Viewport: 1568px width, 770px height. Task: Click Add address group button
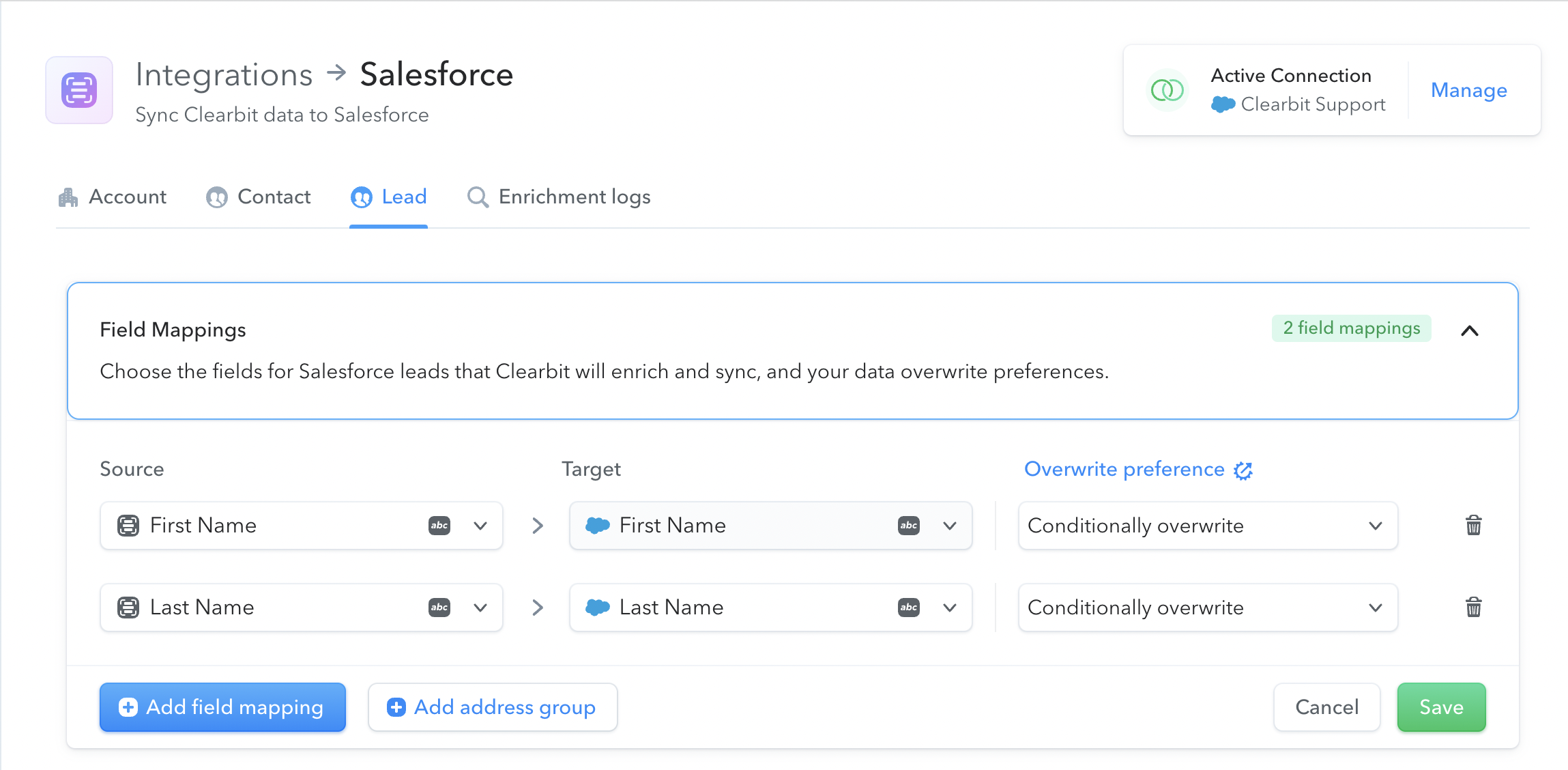[493, 707]
